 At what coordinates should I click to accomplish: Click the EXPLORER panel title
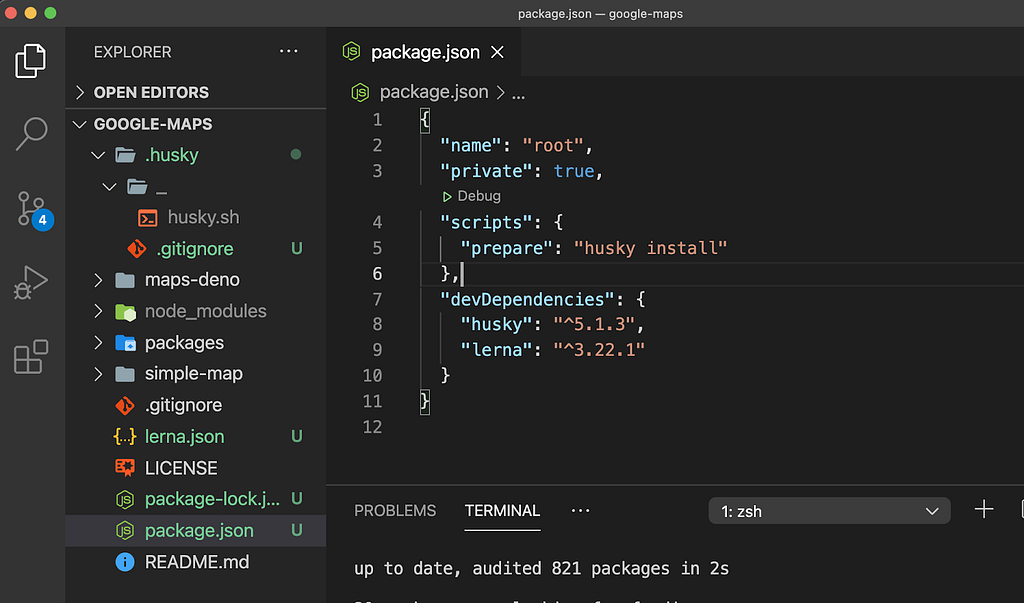133,52
